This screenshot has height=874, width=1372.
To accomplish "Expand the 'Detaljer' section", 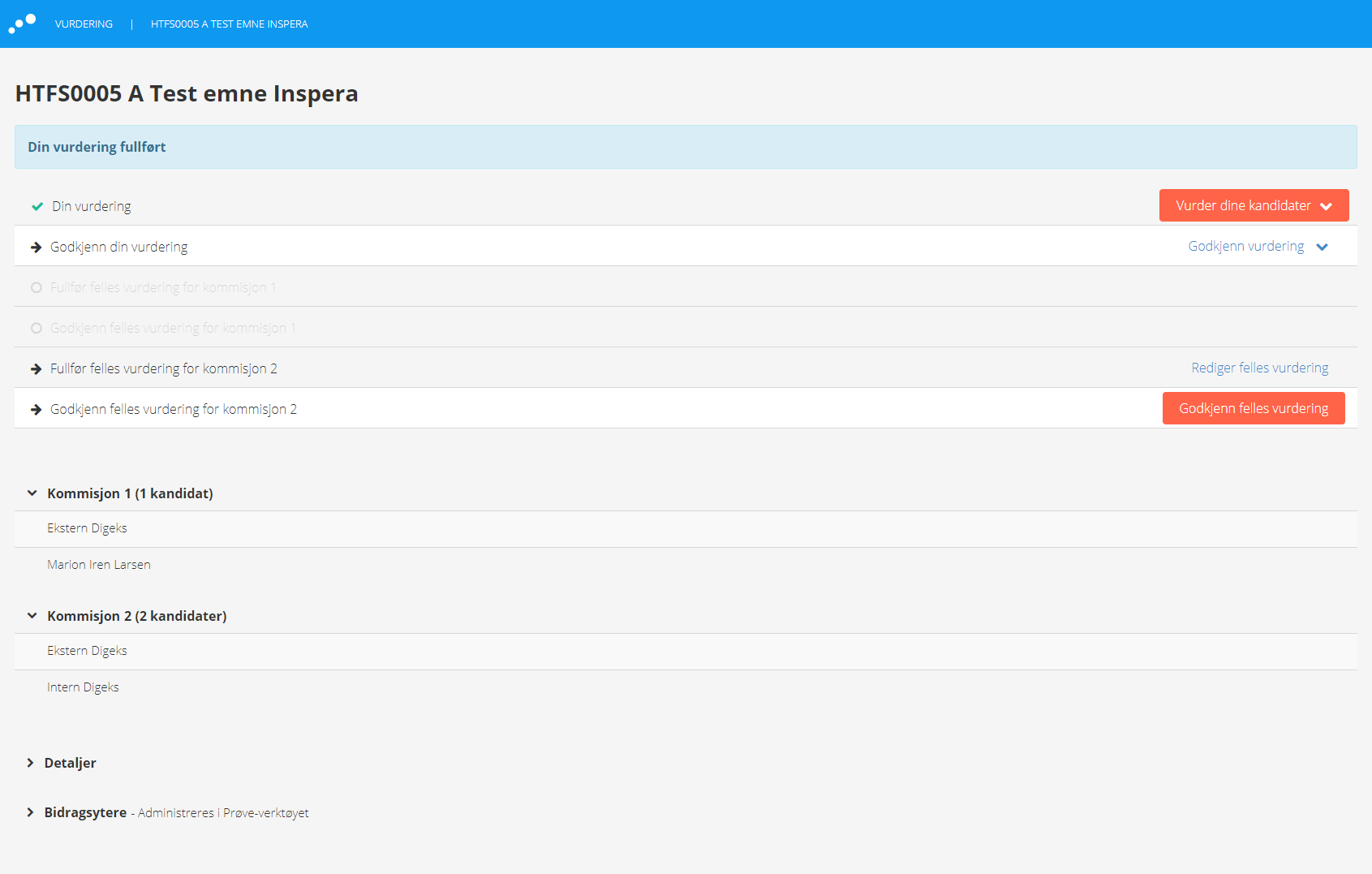I will pos(30,763).
